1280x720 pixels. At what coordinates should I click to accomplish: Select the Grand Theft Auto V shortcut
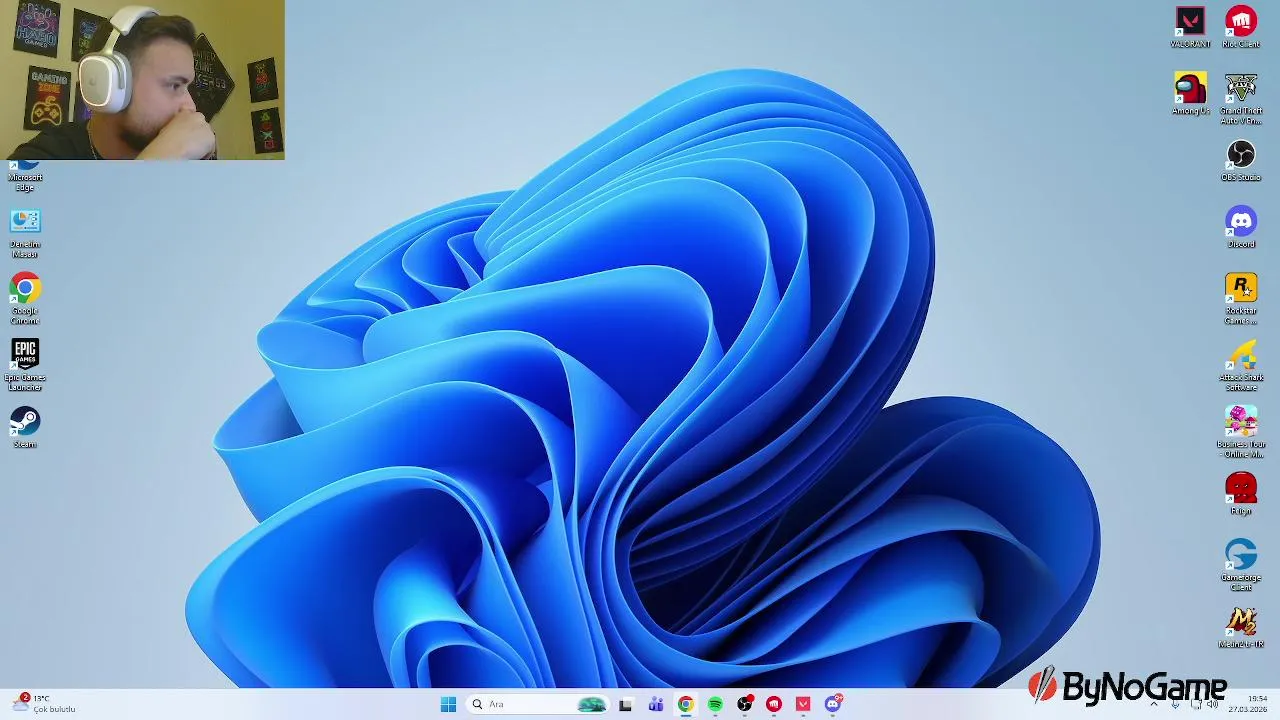tap(1241, 99)
